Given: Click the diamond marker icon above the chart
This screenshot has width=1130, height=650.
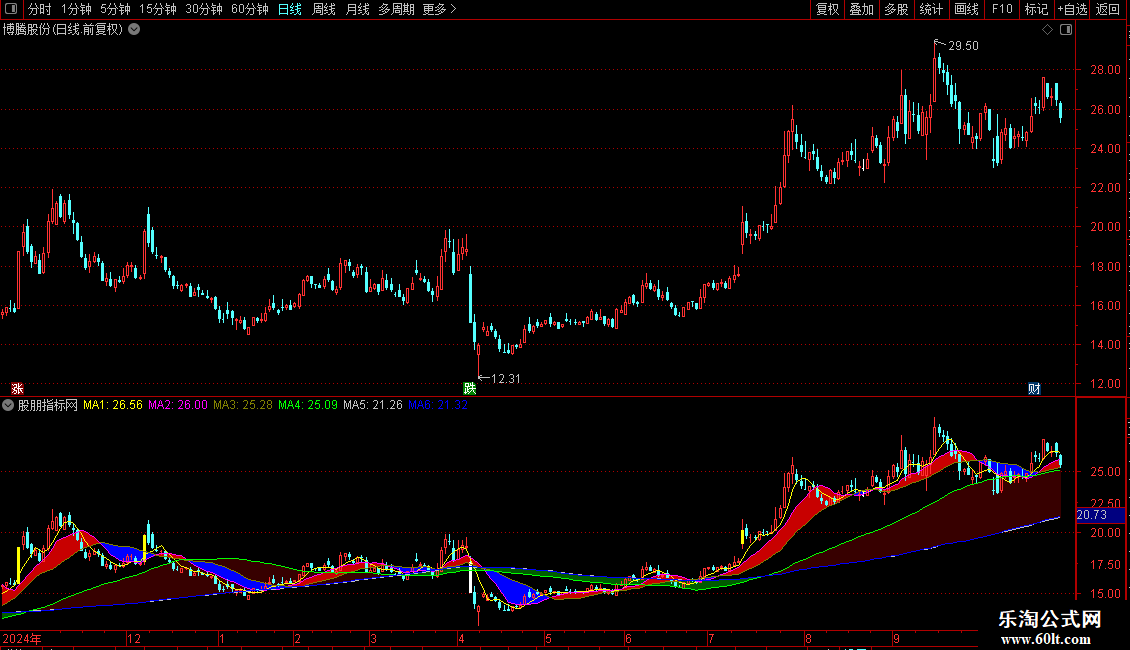Looking at the screenshot, I should [1048, 30].
